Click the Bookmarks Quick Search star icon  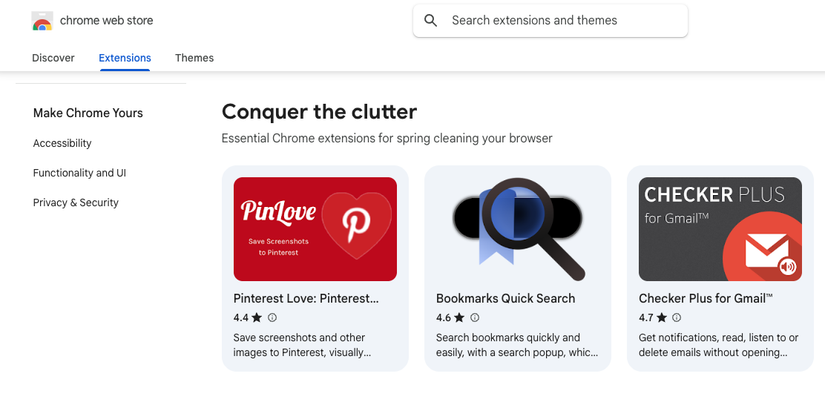point(460,318)
